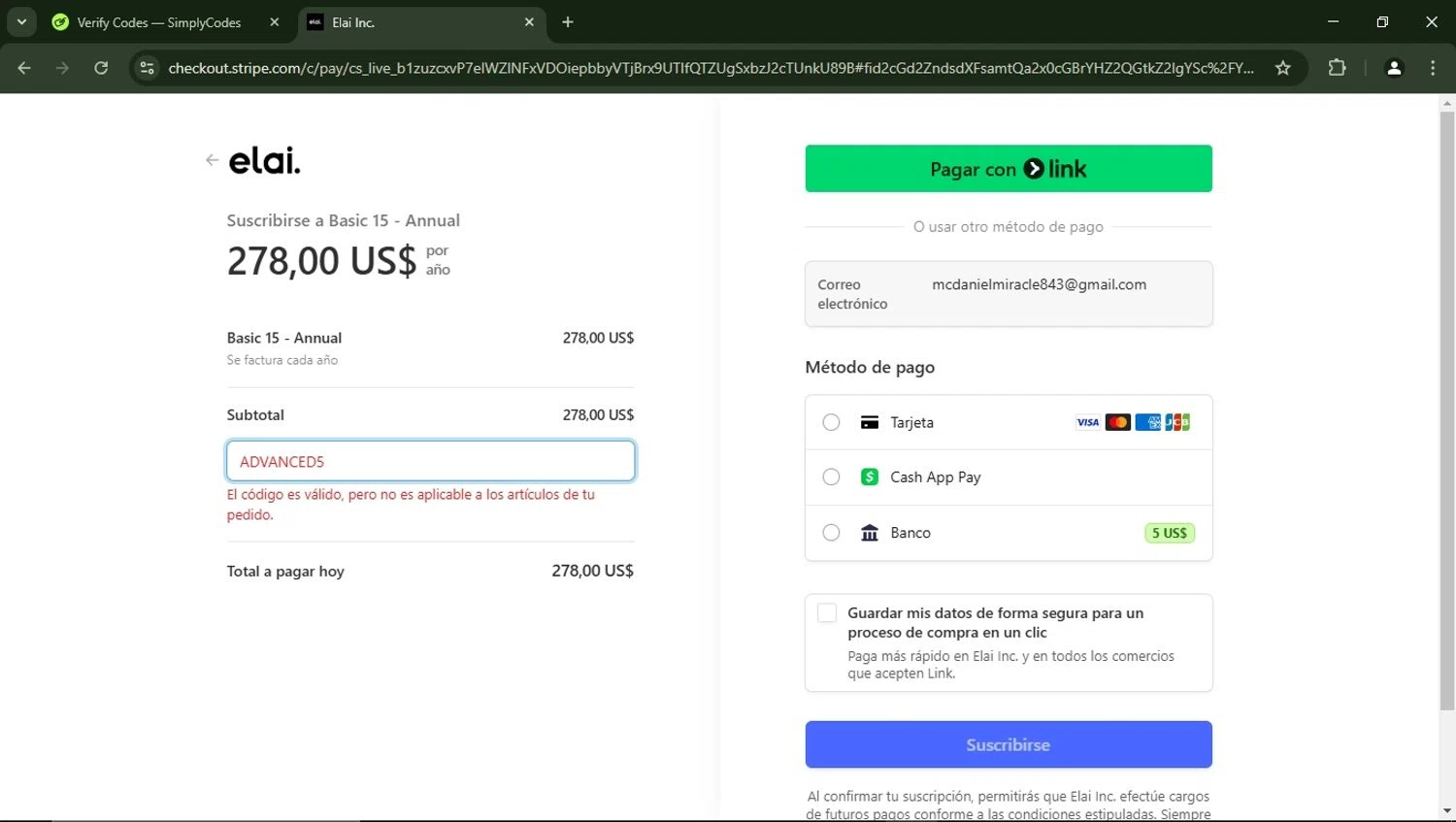Click the browser address bar URL

pyautogui.click(x=711, y=68)
